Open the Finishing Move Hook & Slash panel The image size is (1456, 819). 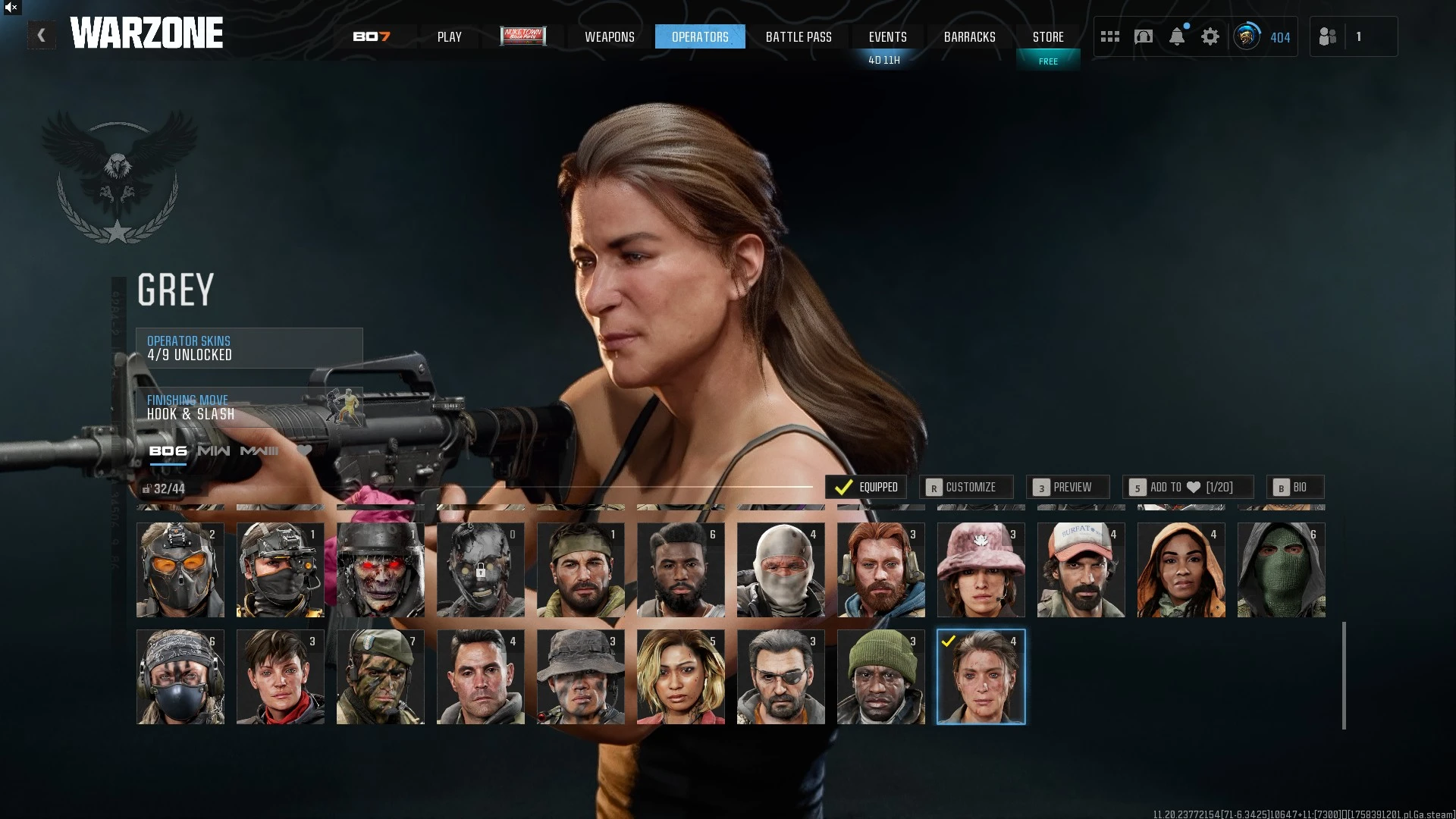point(249,407)
